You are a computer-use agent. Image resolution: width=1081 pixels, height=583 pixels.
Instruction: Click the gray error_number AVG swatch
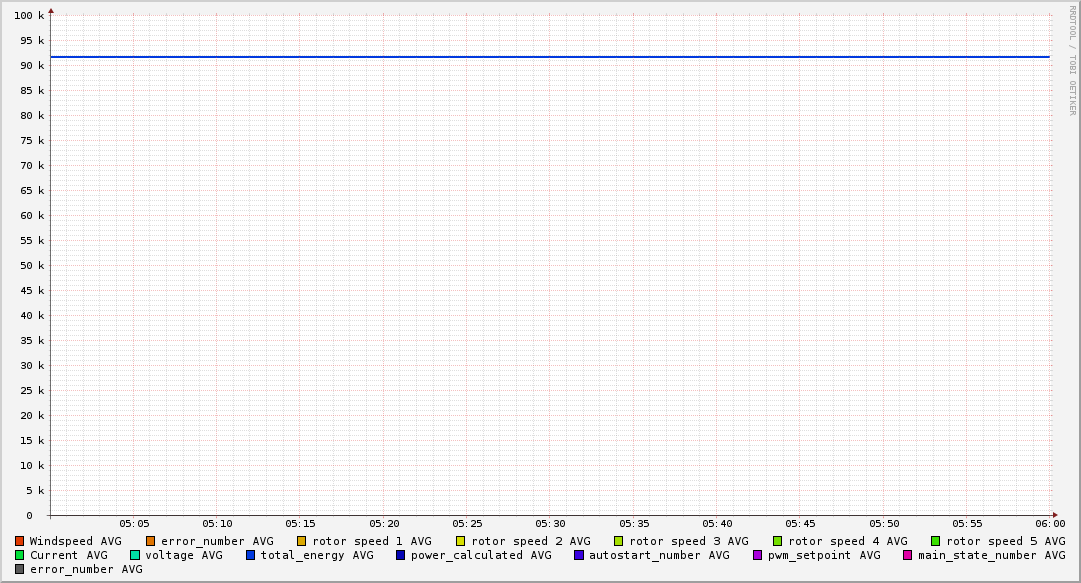[x=19, y=569]
